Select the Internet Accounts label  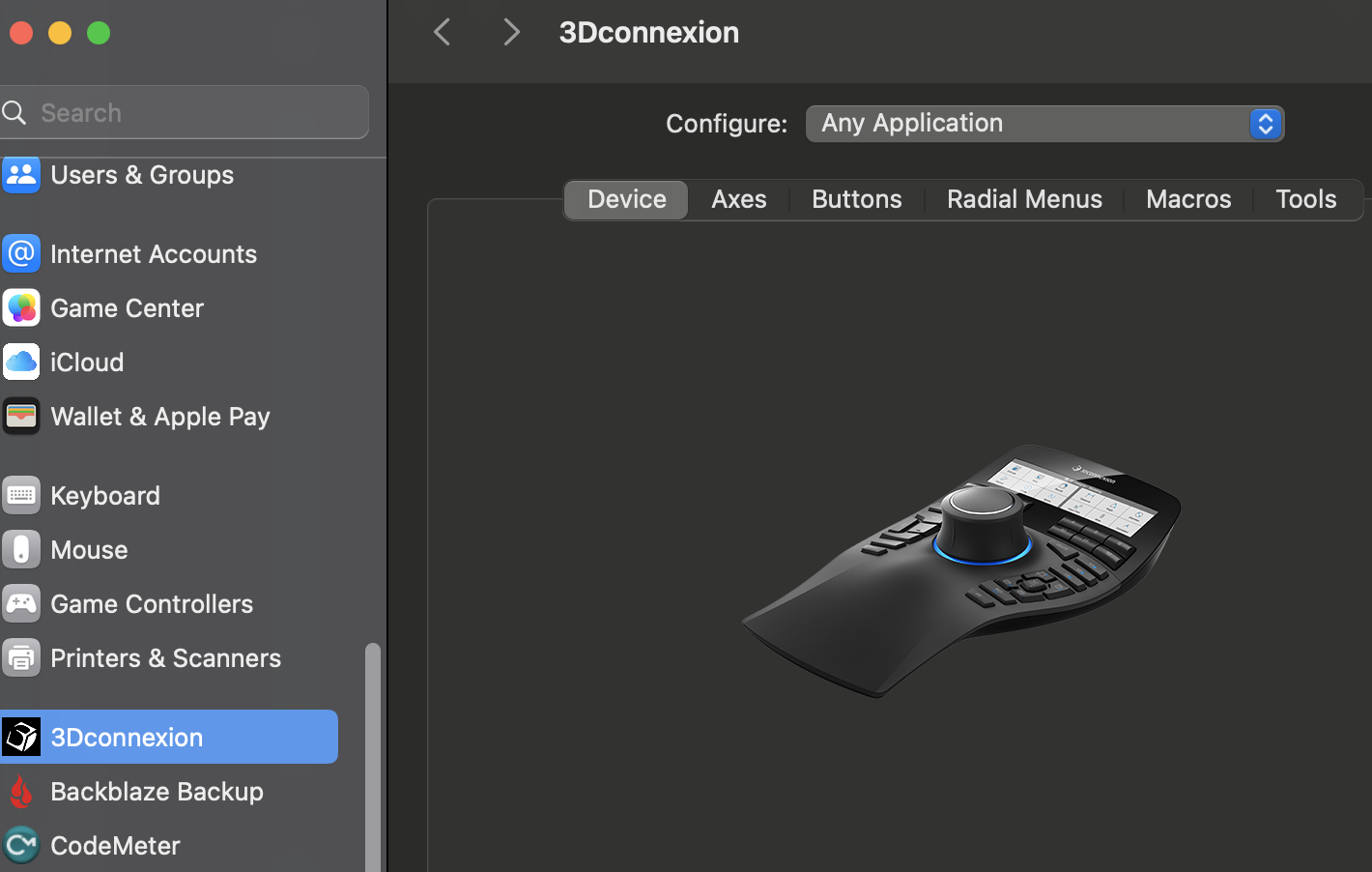154,254
